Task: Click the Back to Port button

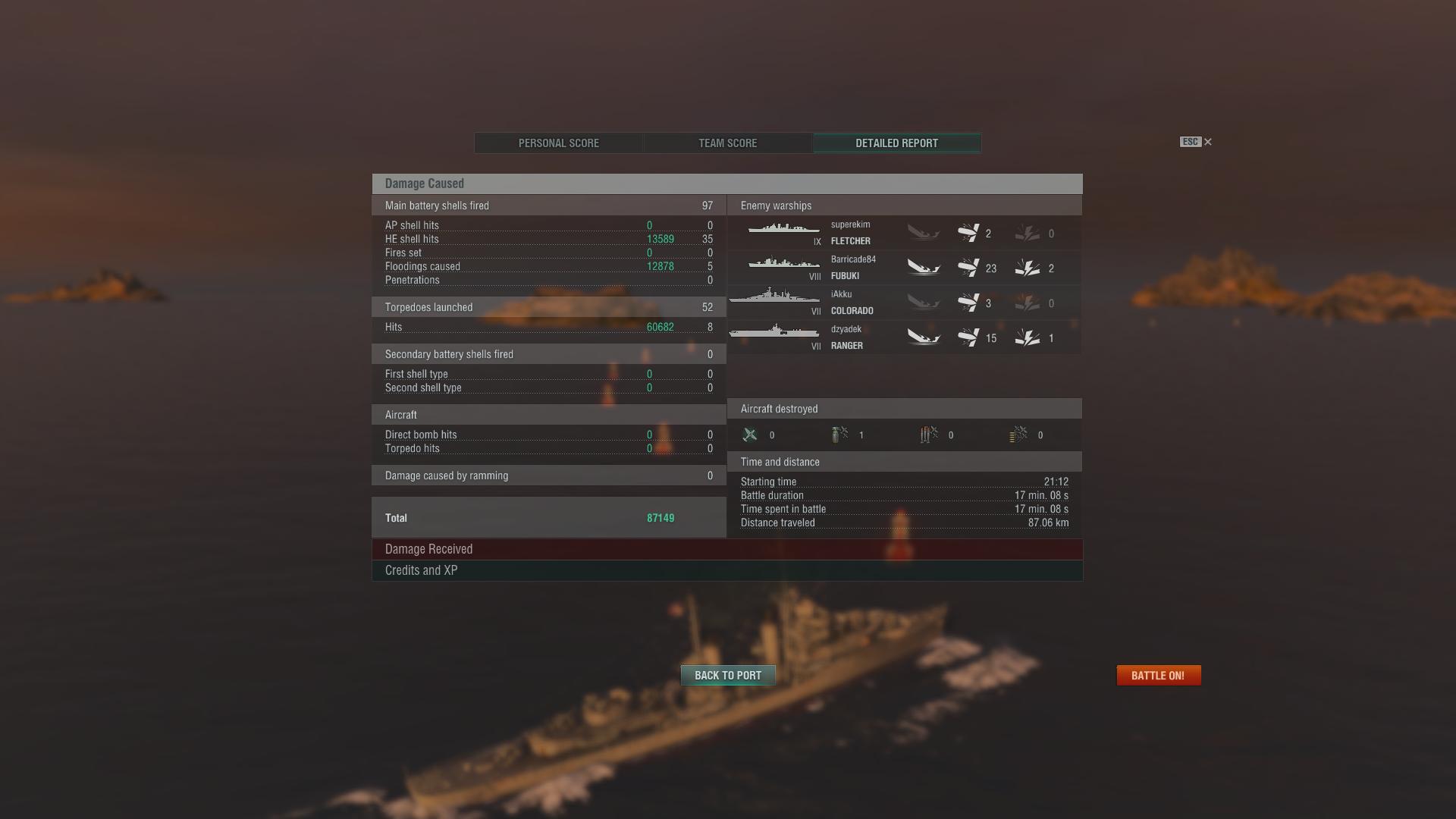Action: pos(728,675)
